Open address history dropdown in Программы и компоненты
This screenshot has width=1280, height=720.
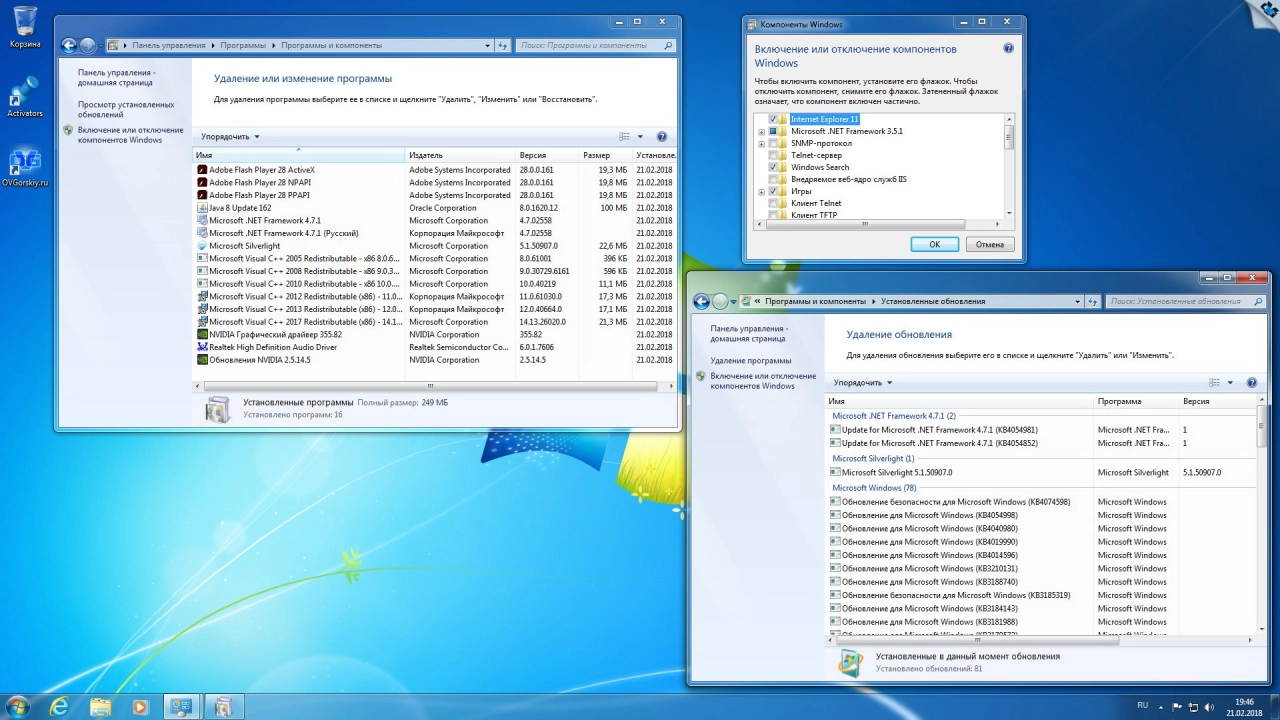point(487,45)
